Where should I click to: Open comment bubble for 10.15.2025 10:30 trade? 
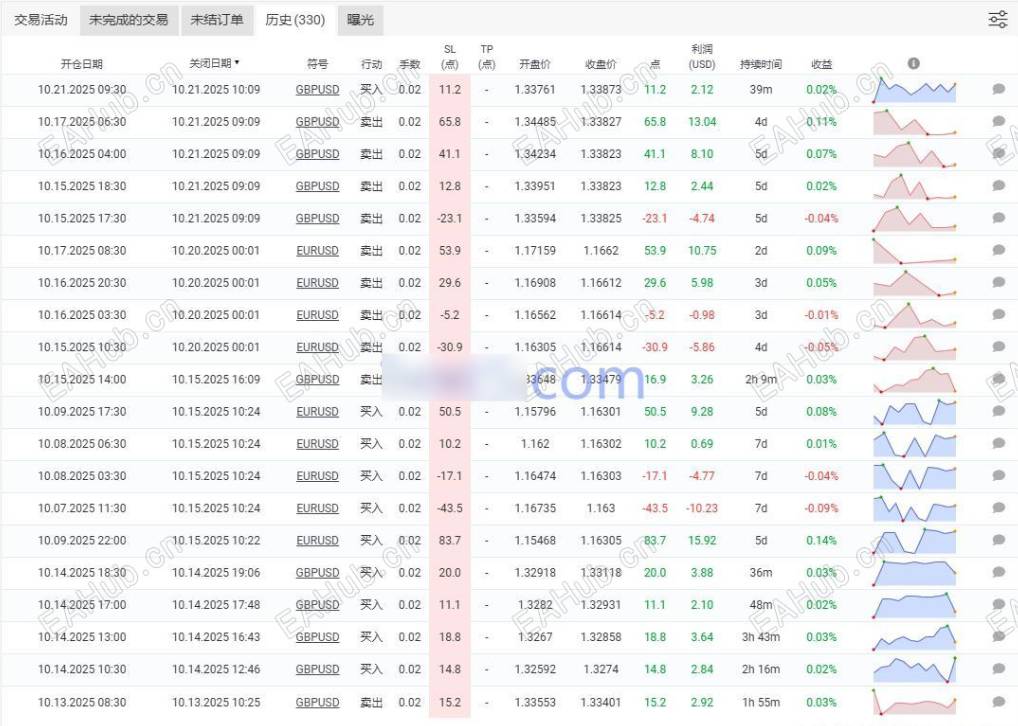(x=999, y=347)
